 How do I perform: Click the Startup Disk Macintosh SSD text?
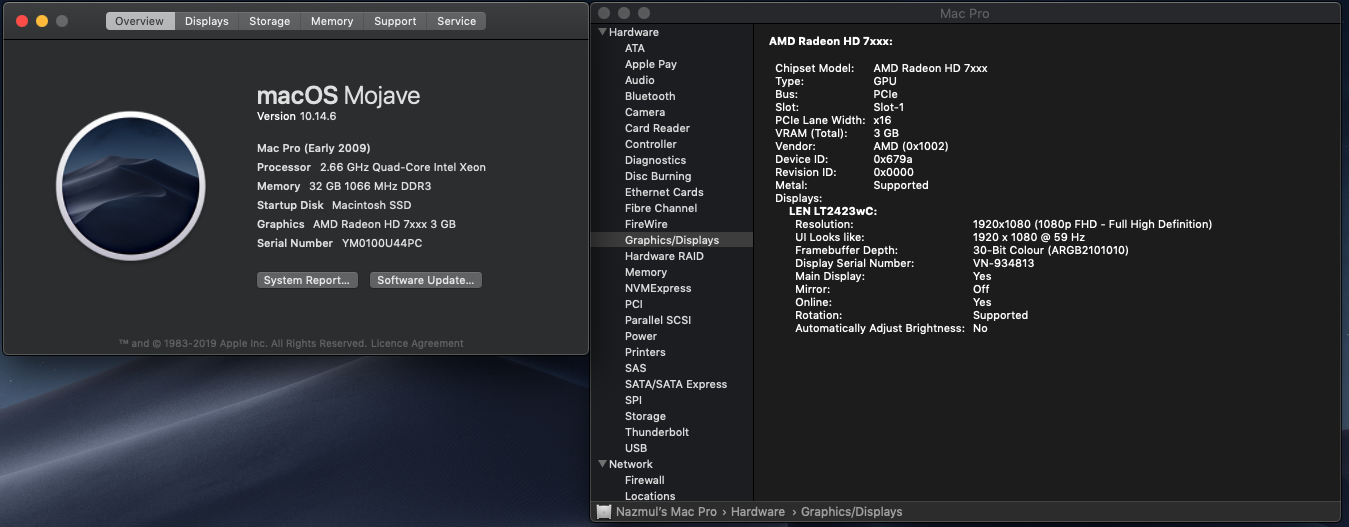(x=334, y=205)
